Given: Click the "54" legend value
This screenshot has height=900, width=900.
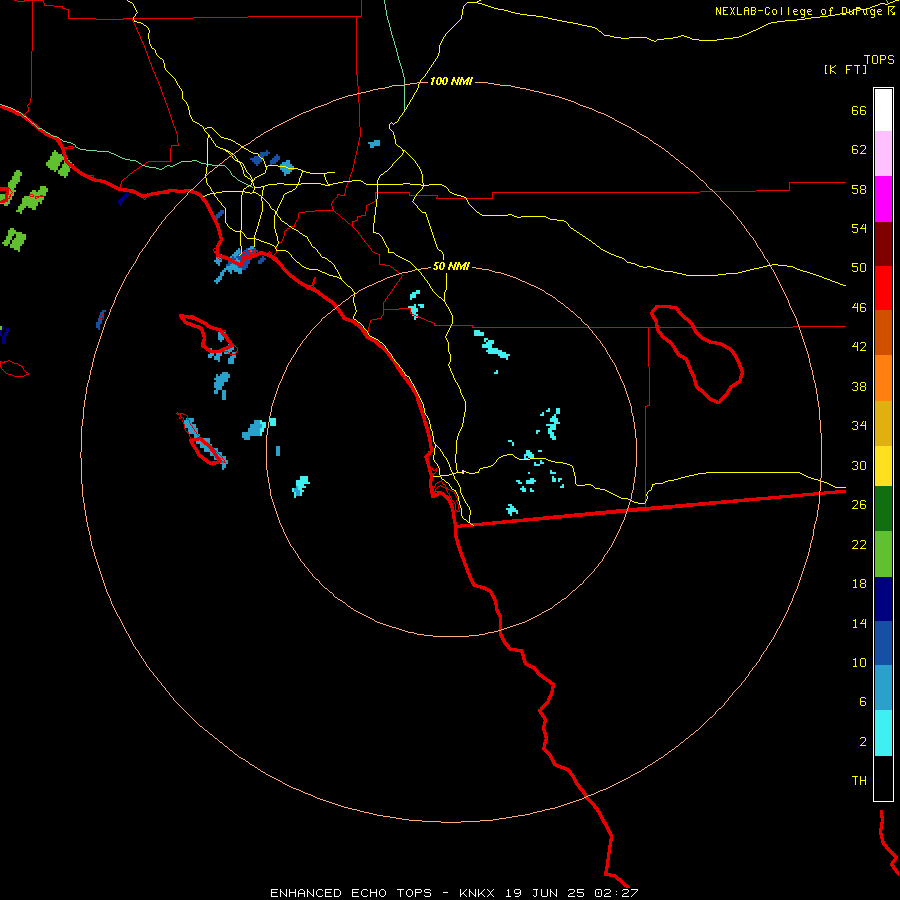Looking at the screenshot, I should click(x=859, y=228).
